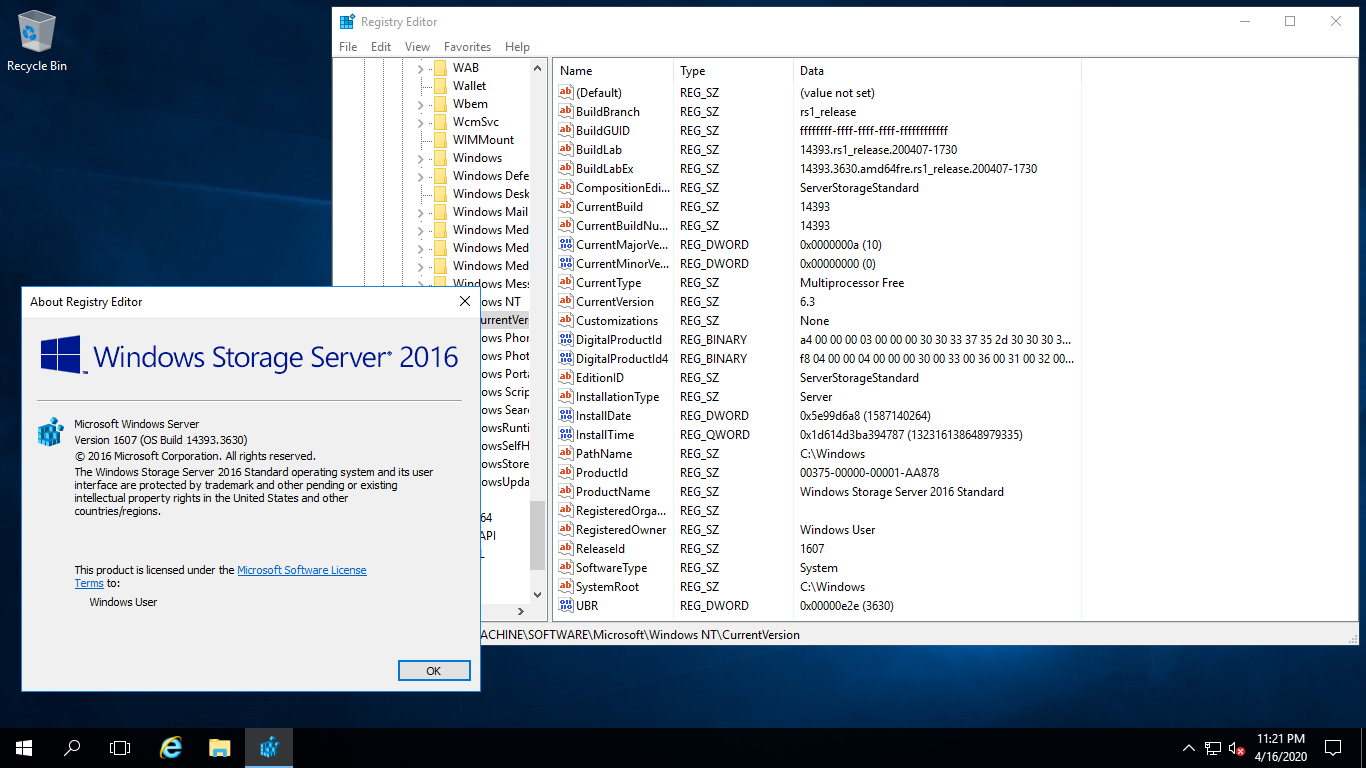The height and width of the screenshot is (768, 1366).
Task: Open the Favorites menu
Action: pos(467,47)
